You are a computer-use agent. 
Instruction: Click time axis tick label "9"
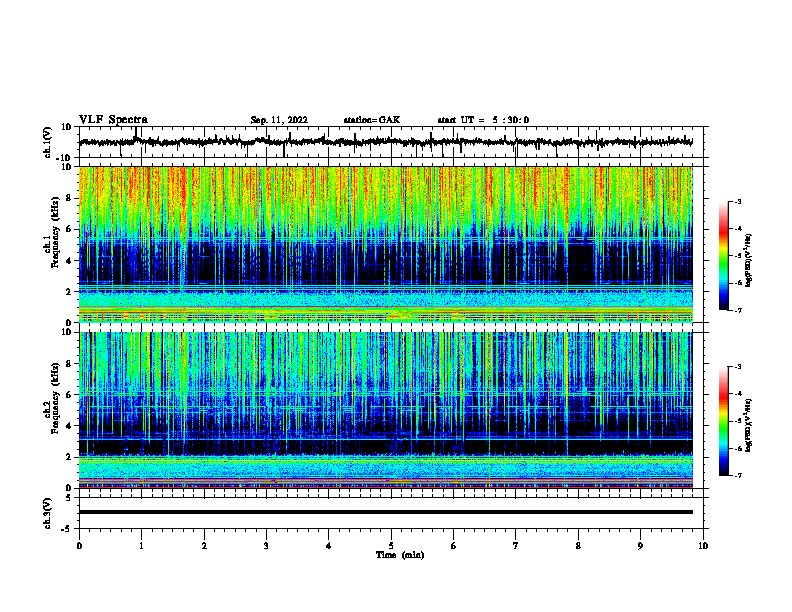pyautogui.click(x=640, y=546)
